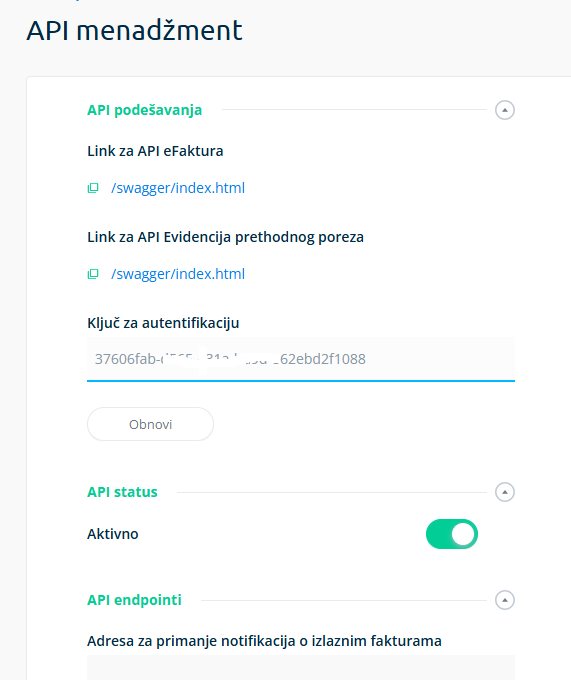Click the Ključ za autentifikaciju label
The height and width of the screenshot is (680, 571).
click(163, 323)
